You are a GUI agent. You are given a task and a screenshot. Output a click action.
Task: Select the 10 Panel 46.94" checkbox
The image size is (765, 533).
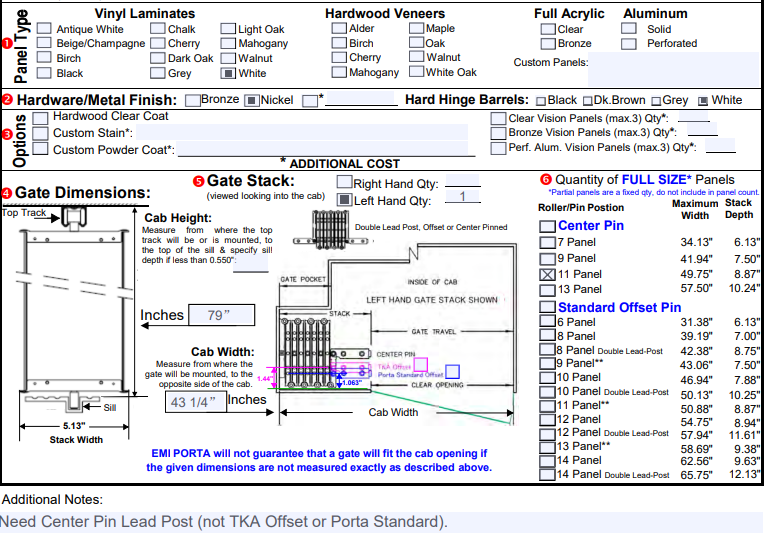(x=547, y=378)
